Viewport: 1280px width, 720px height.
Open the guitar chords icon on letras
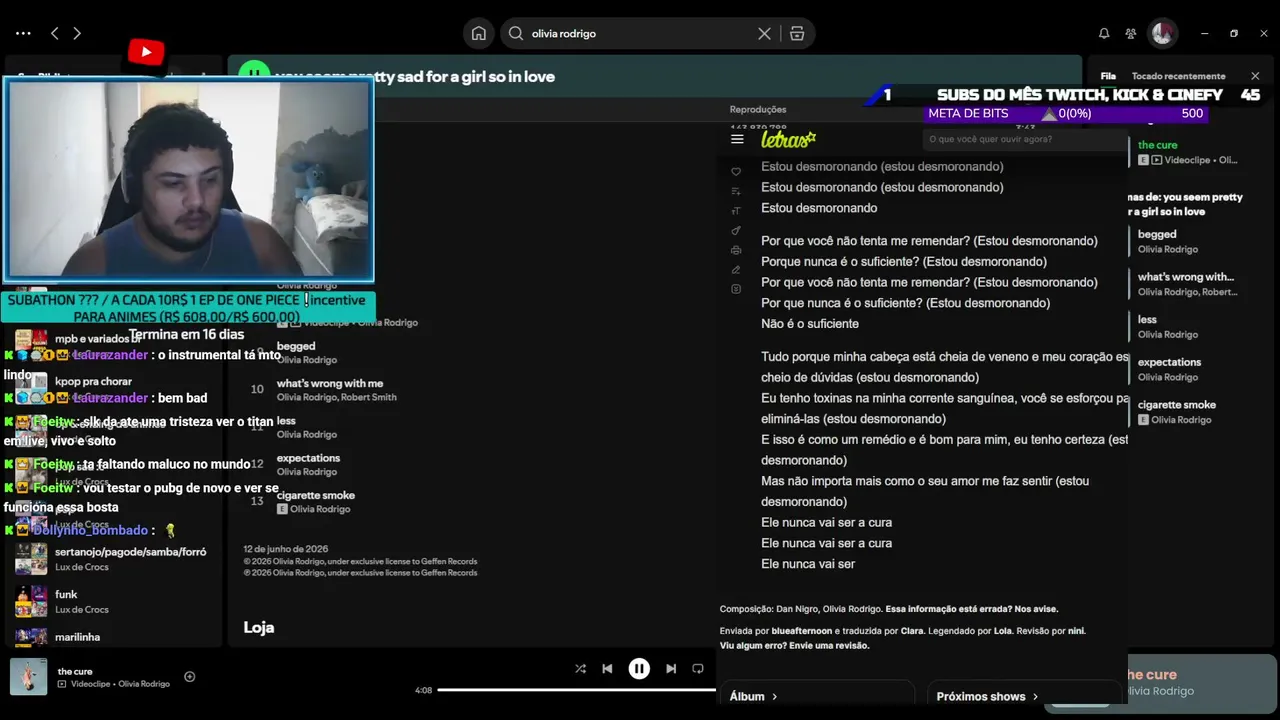pyautogui.click(x=736, y=231)
